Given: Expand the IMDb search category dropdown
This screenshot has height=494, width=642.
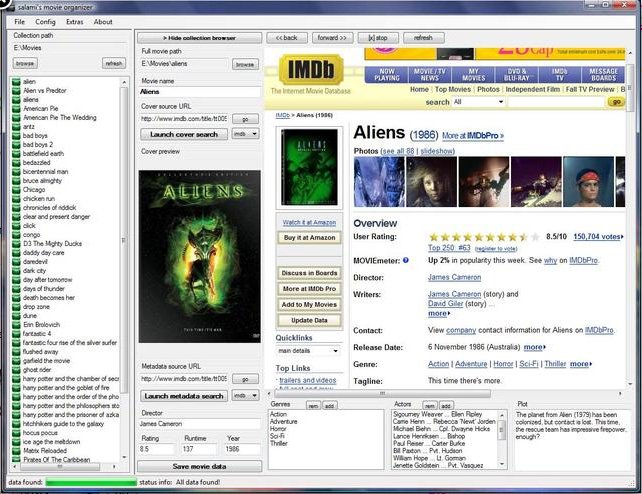Looking at the screenshot, I should (478, 102).
